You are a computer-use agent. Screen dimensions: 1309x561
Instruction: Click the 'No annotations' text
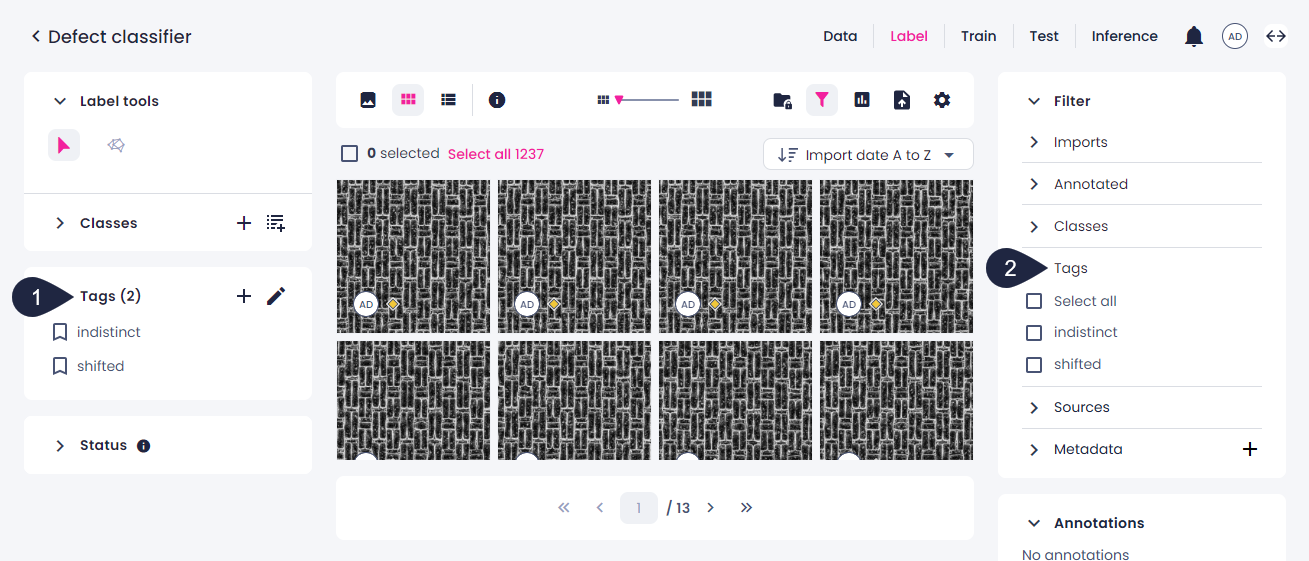[1075, 554]
